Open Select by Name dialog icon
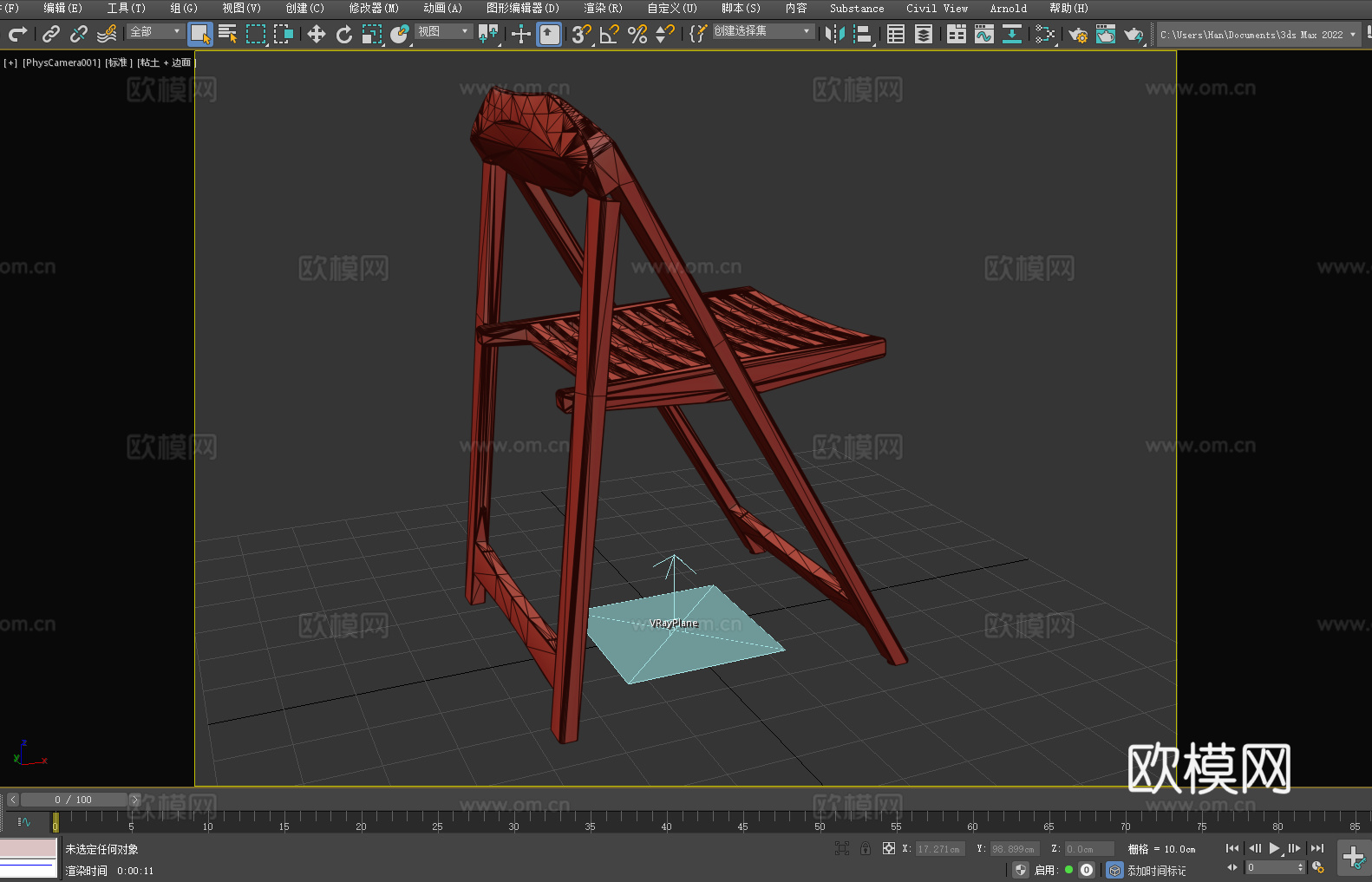1372x882 pixels. pos(228,34)
